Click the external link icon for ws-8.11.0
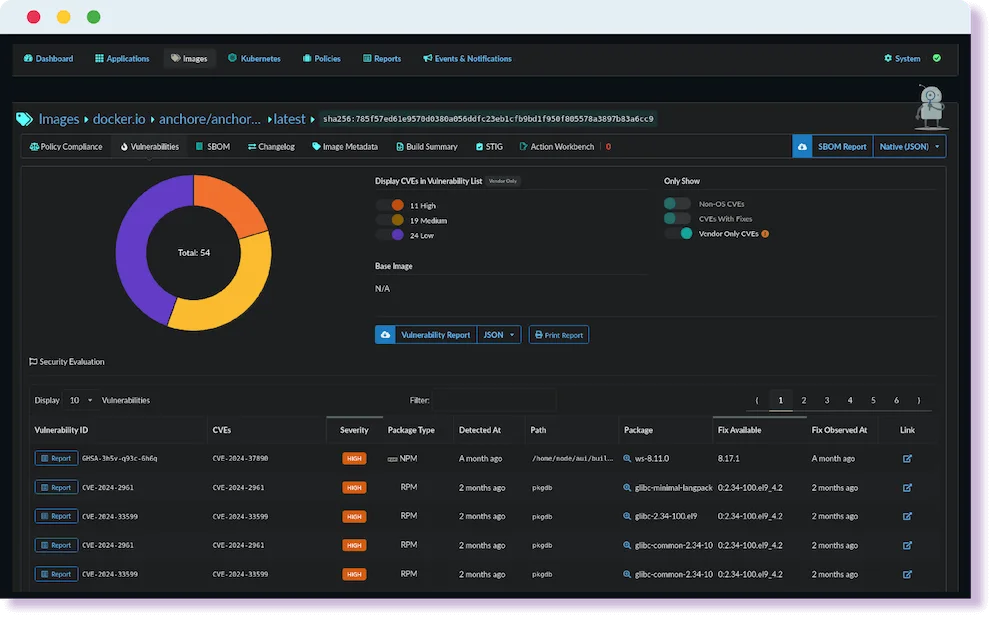The height and width of the screenshot is (624, 1000). pos(907,458)
